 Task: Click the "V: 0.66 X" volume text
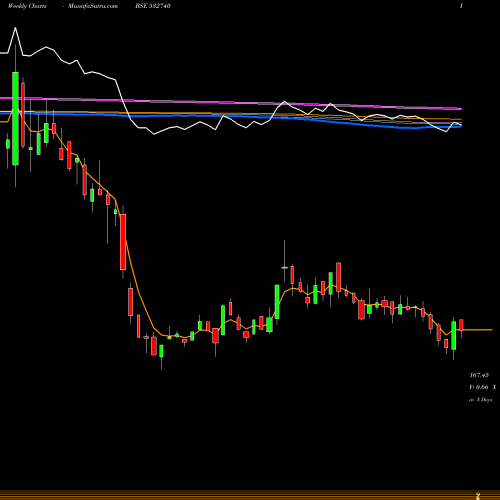click(x=483, y=387)
